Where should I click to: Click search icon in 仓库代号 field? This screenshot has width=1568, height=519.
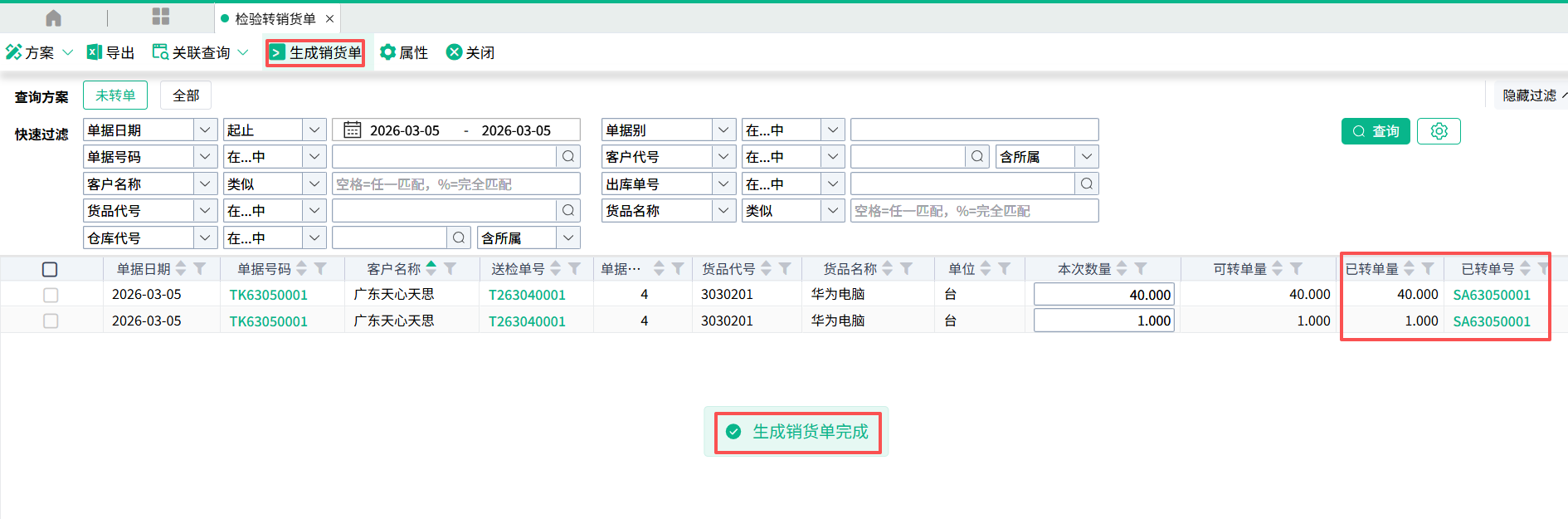pos(459,238)
